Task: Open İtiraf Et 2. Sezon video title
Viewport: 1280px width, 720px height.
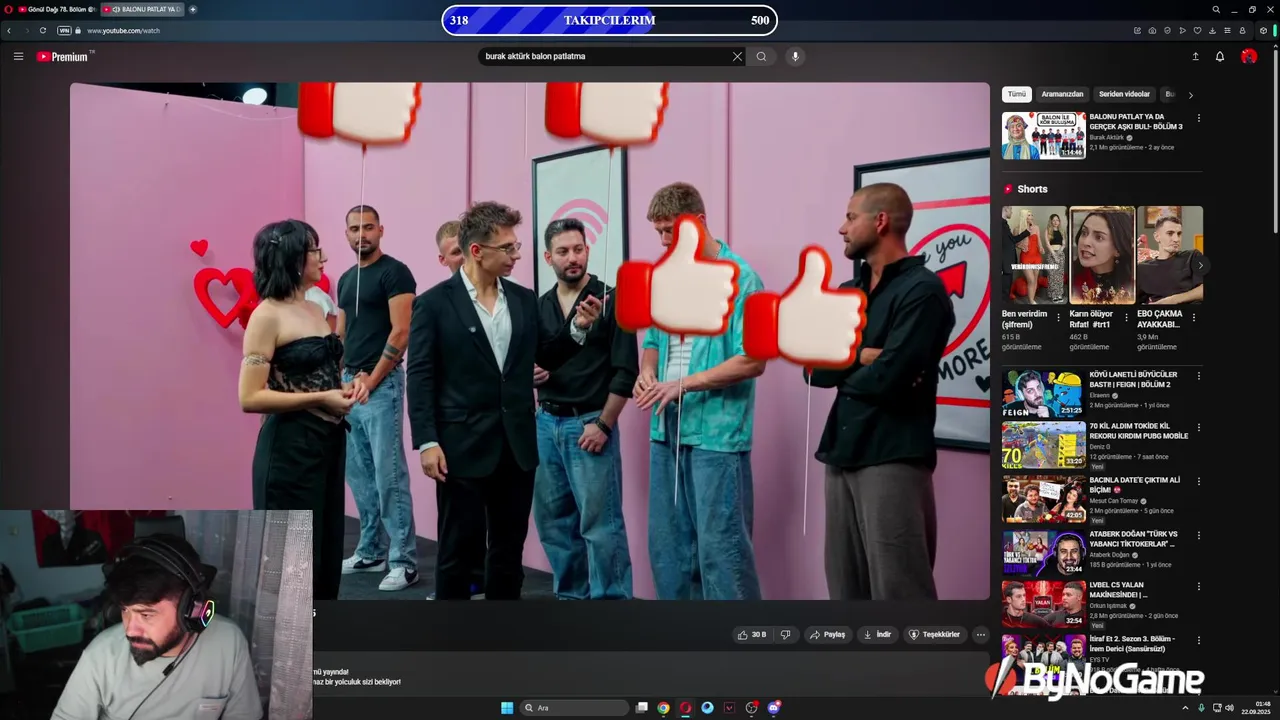Action: (1132, 643)
